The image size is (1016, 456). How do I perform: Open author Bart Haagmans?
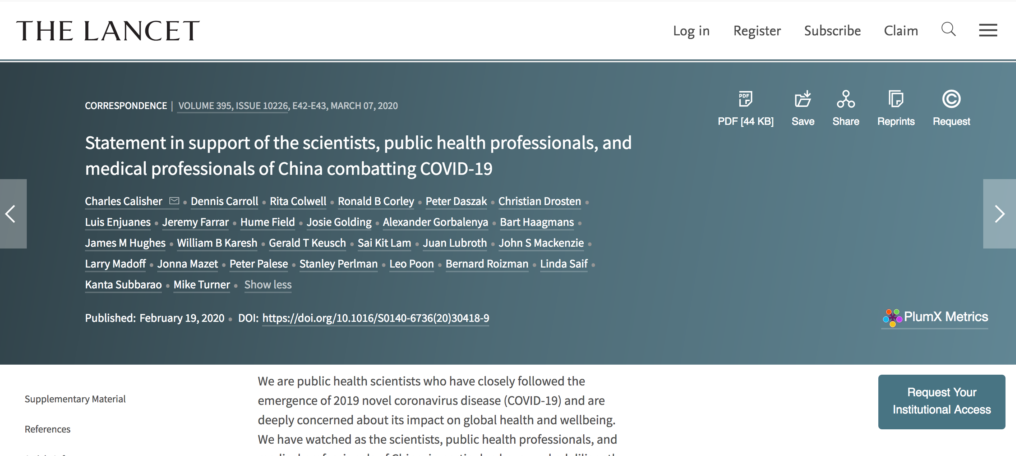[537, 222]
